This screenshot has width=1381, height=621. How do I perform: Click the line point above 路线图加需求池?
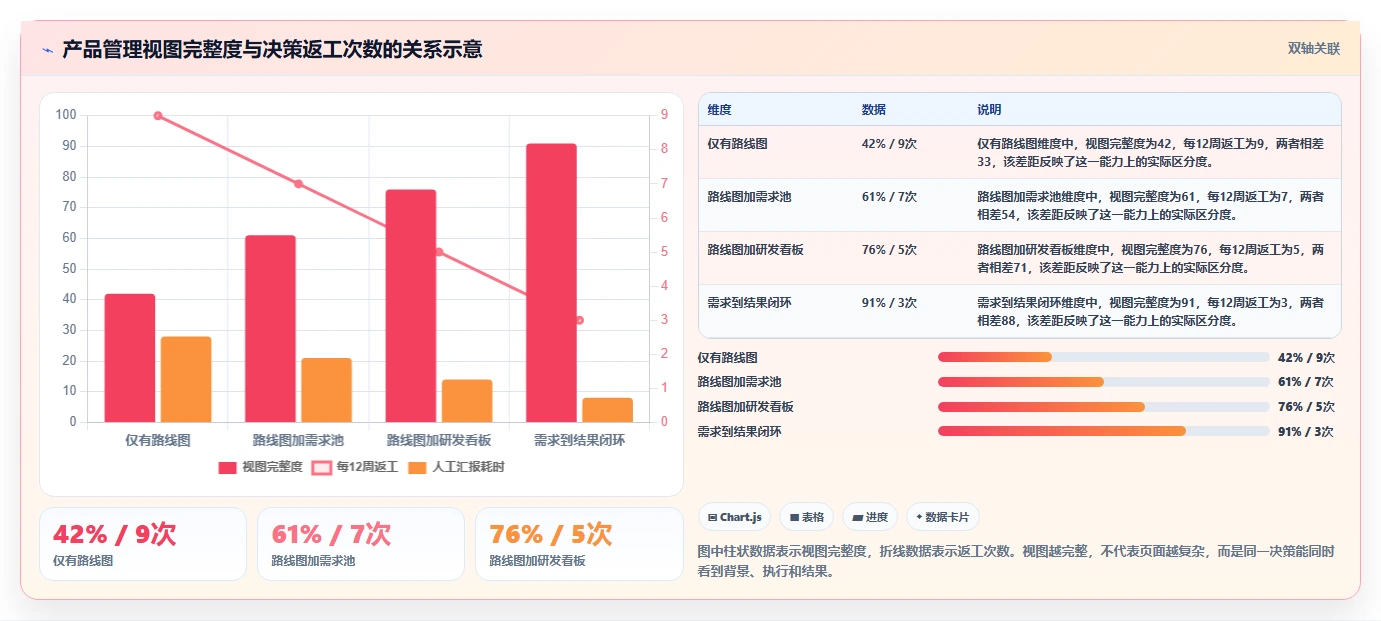tap(298, 184)
